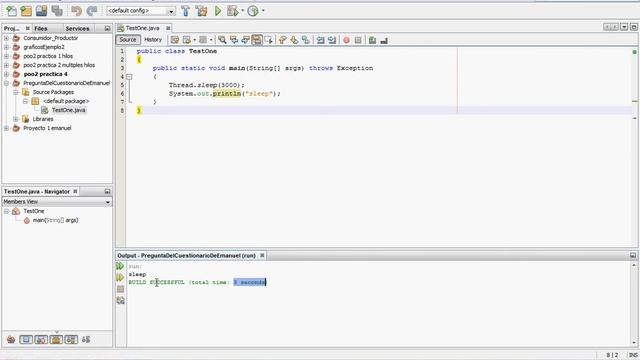
Task: Click the Find Next Occurrence editor icon
Action: tap(245, 40)
